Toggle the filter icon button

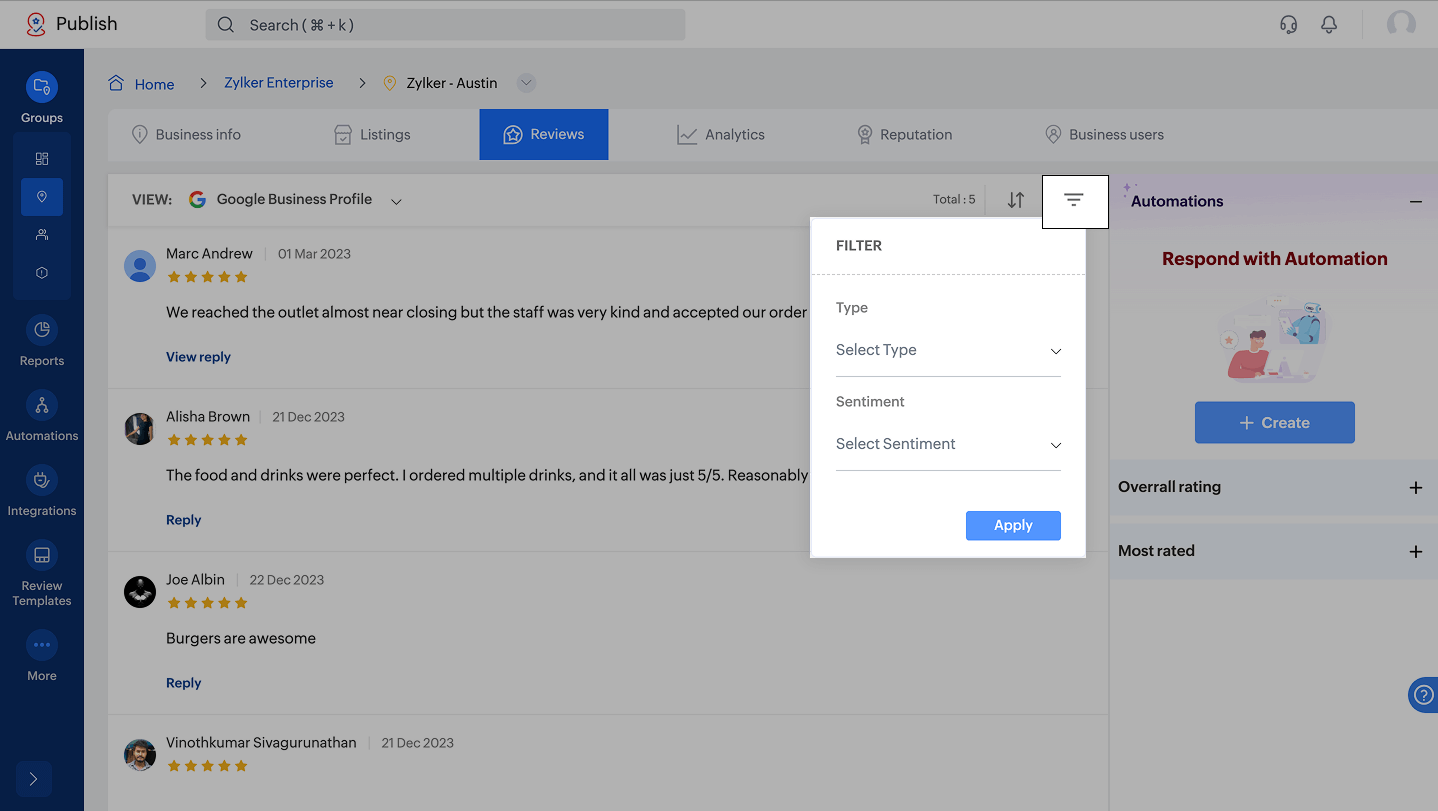coord(1075,201)
